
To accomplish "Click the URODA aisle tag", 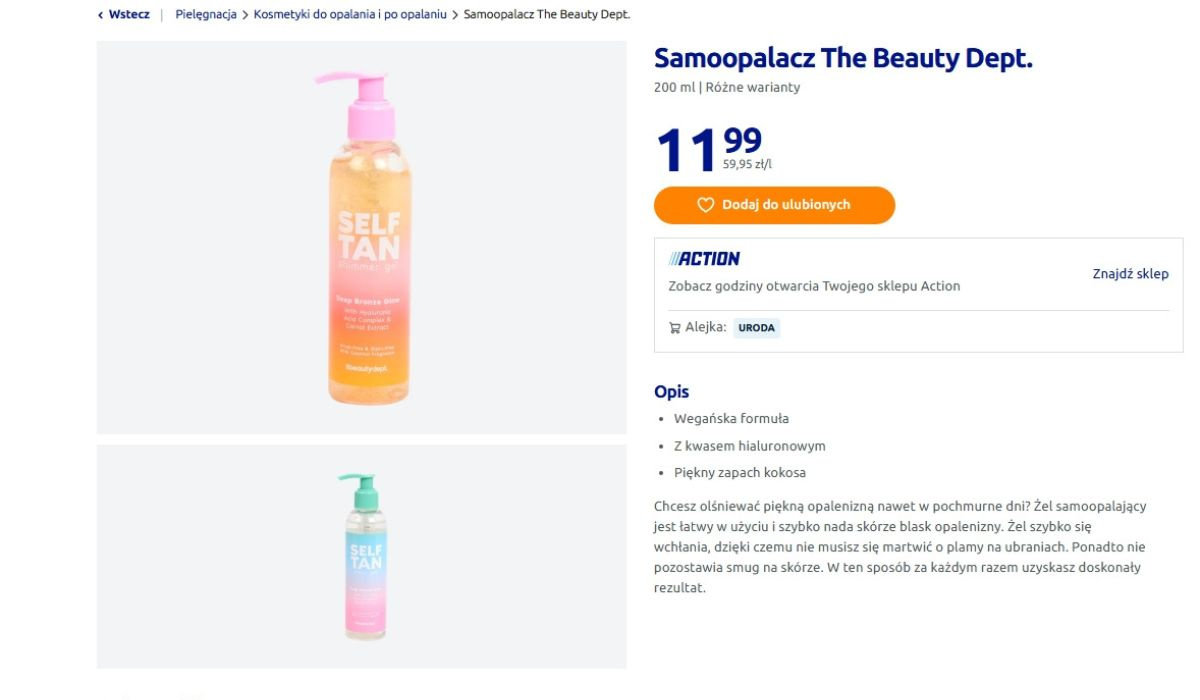I will click(x=756, y=327).
